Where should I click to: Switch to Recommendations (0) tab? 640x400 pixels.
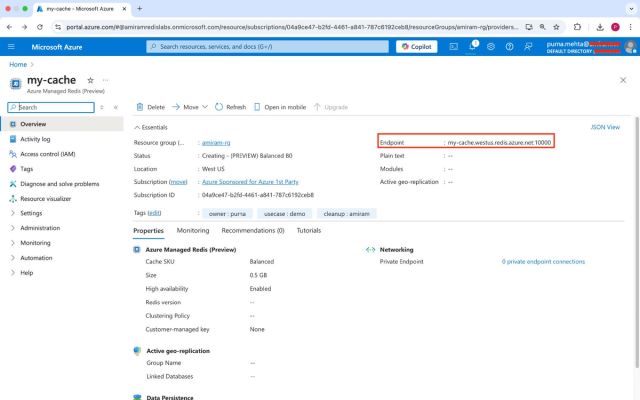253,231
